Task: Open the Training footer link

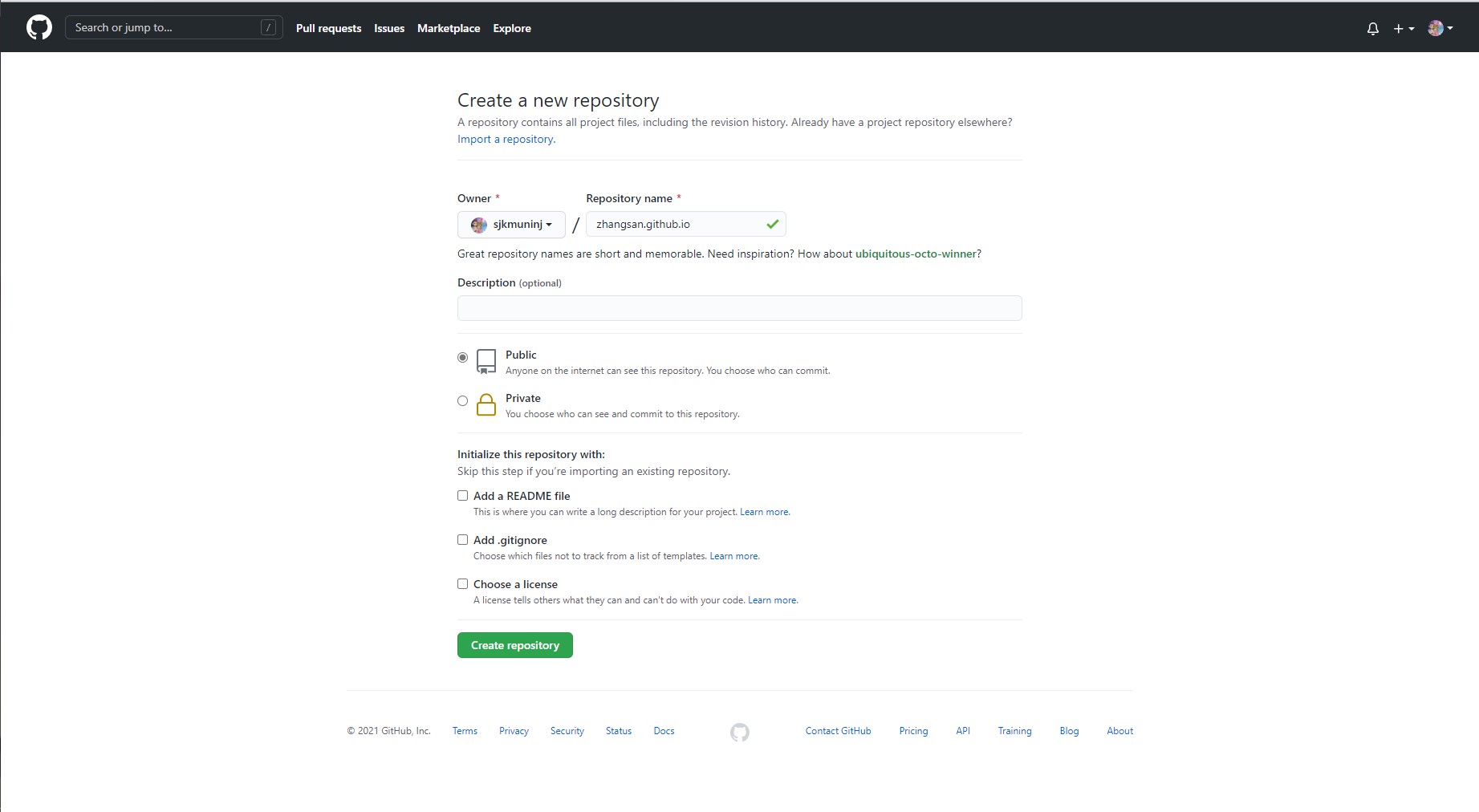Action: pyautogui.click(x=1014, y=731)
